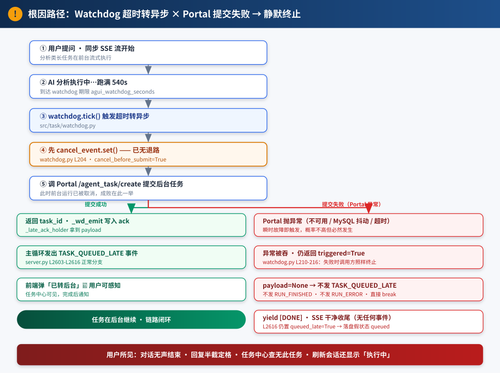Viewport: 500px width, 373px height.
Task: Select step ⑤ 'Portal /agent_task/create' heading
Action: coord(111,184)
